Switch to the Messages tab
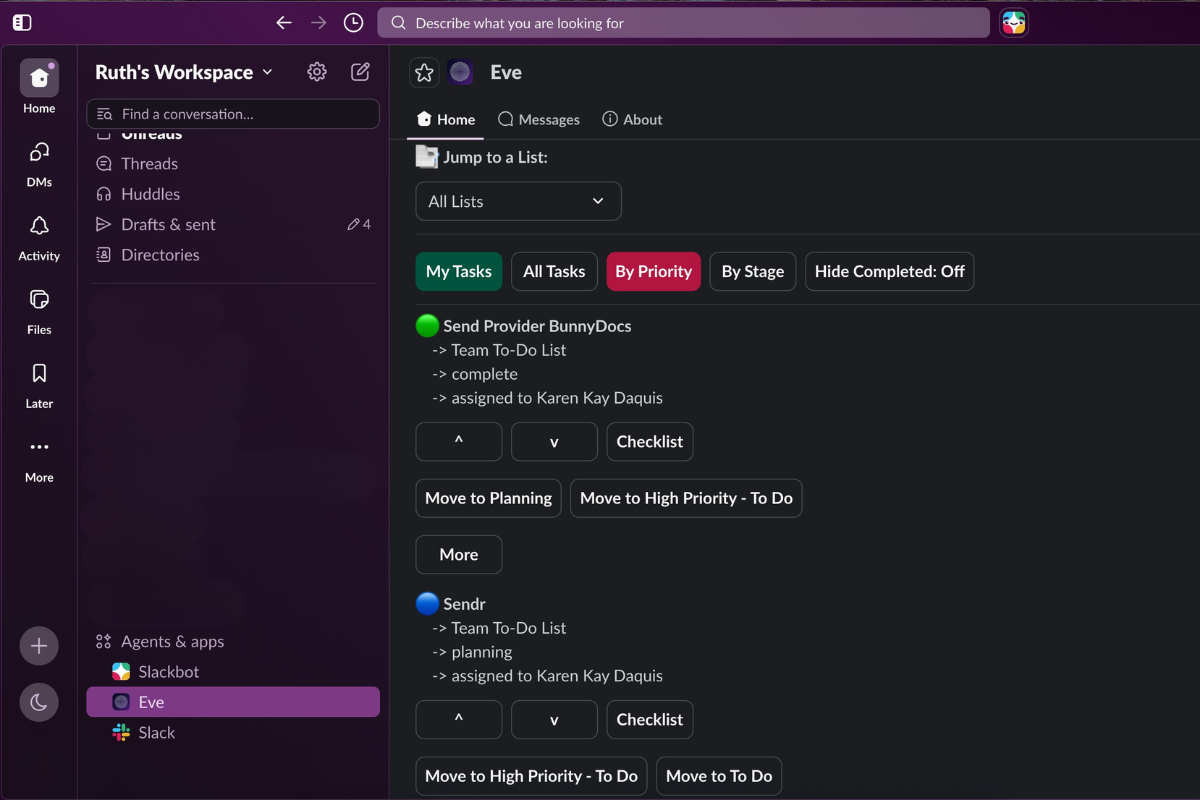This screenshot has width=1200, height=800. (x=539, y=119)
